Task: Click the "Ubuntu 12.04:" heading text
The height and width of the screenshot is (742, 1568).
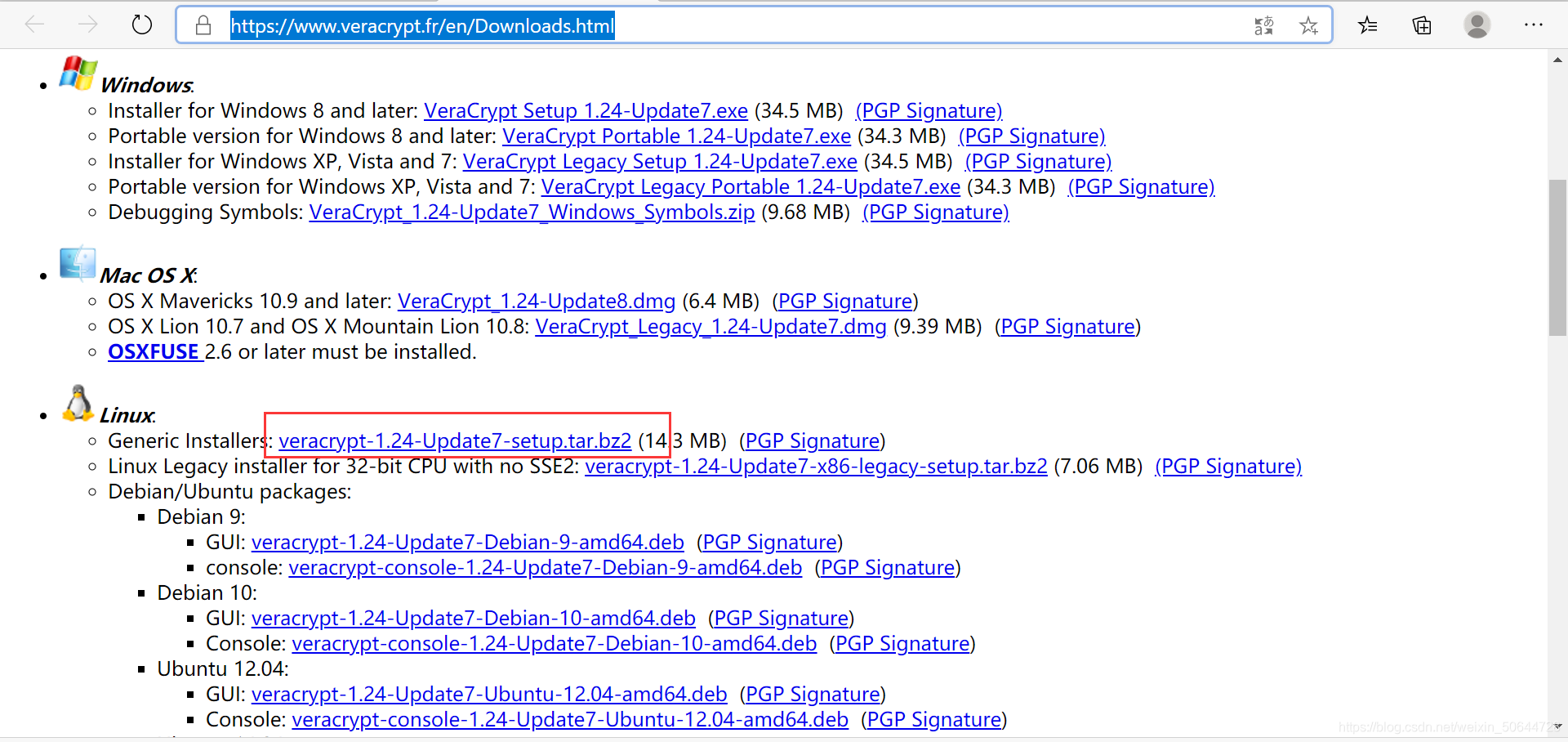Action: (x=222, y=669)
